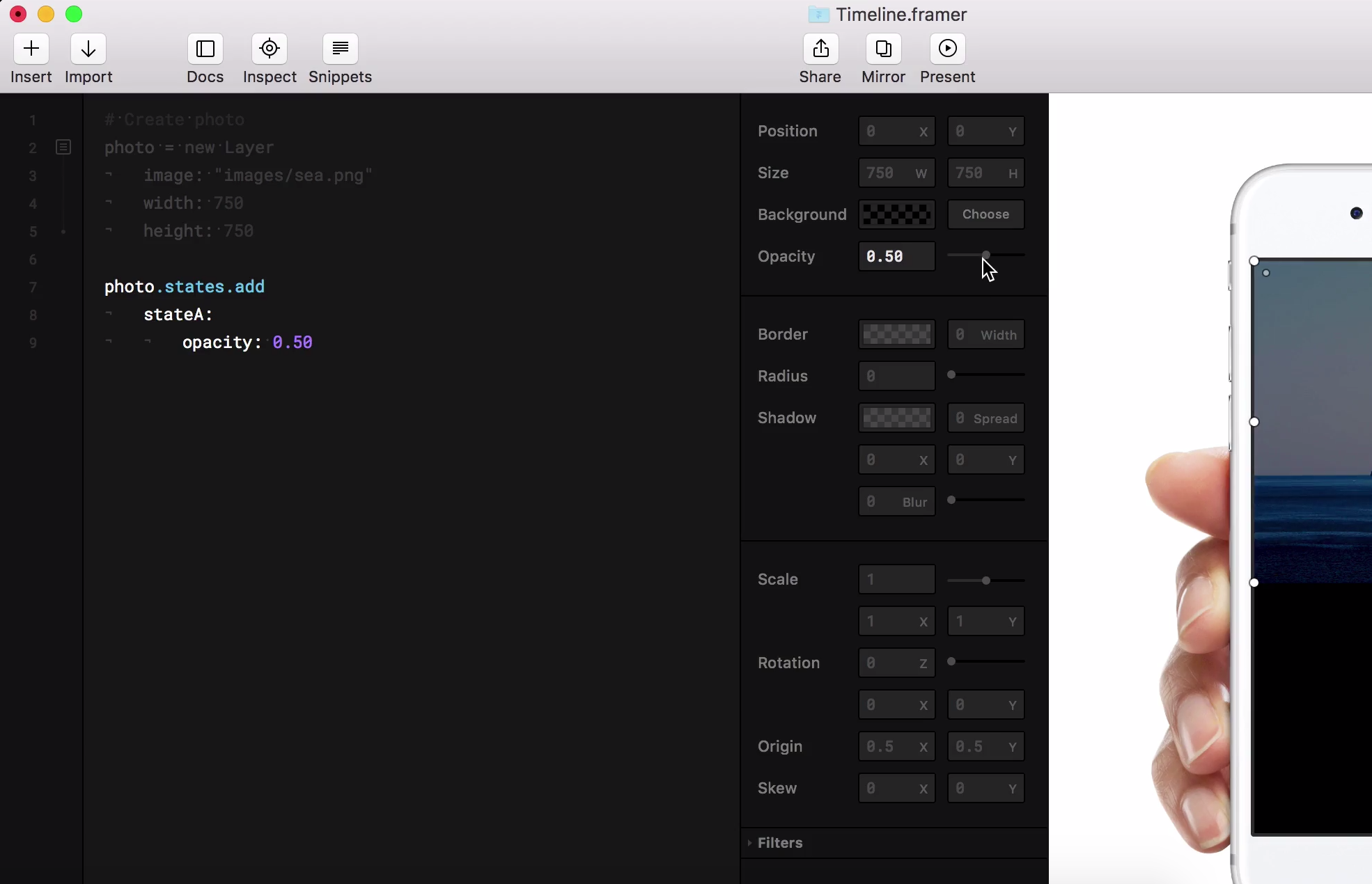Click the code fold icon on line 2
1372x884 pixels.
click(x=63, y=147)
